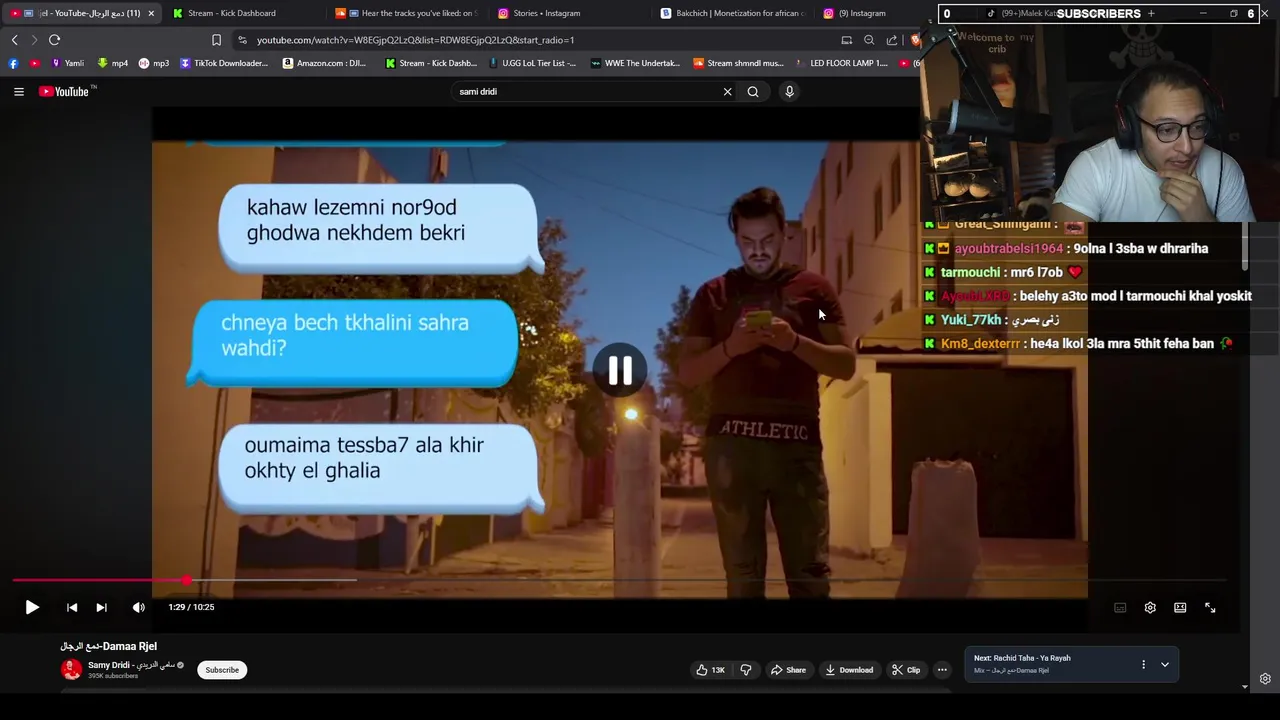
Task: Open the Yamli bookmark
Action: tap(67, 63)
